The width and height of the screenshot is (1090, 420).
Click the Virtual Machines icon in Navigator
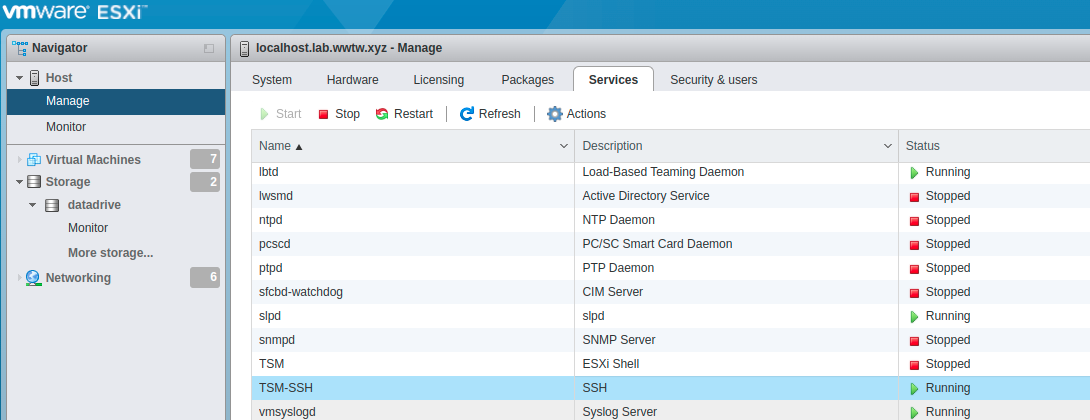coord(33,160)
